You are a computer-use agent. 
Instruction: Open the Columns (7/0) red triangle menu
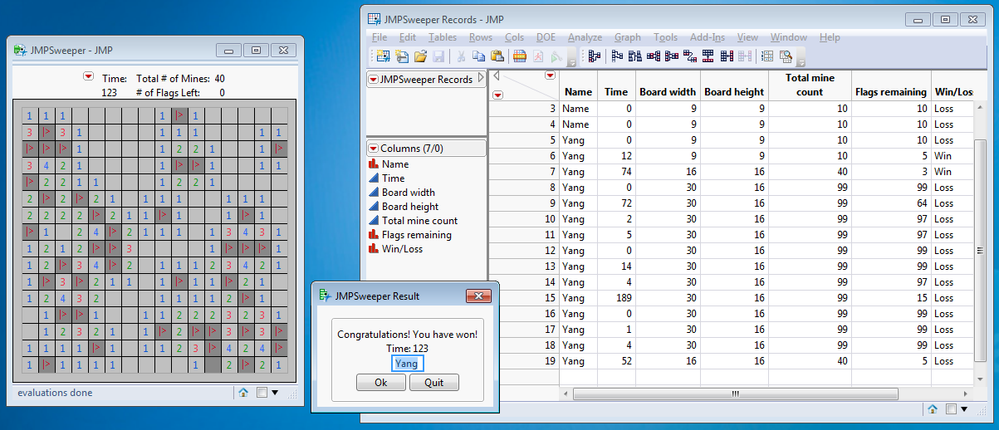coord(373,148)
